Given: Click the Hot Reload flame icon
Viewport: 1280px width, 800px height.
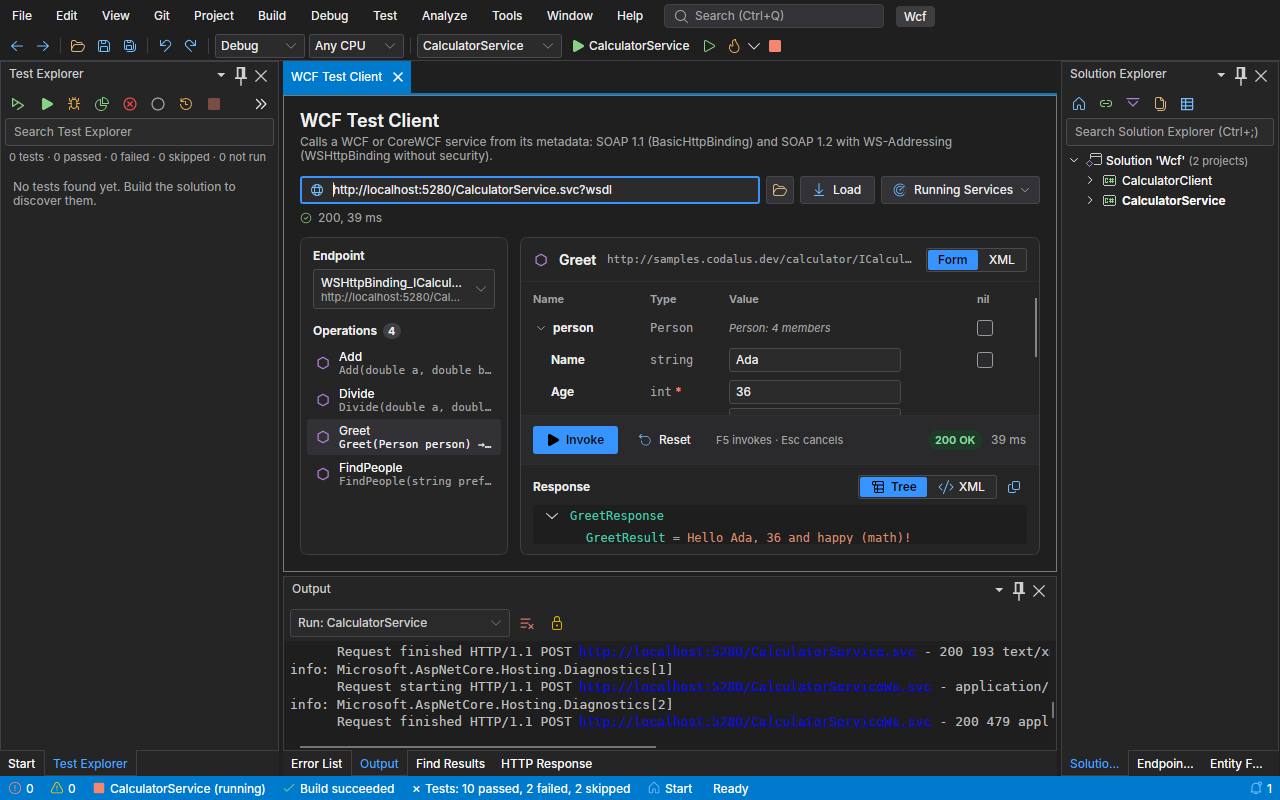Looking at the screenshot, I should pos(733,46).
